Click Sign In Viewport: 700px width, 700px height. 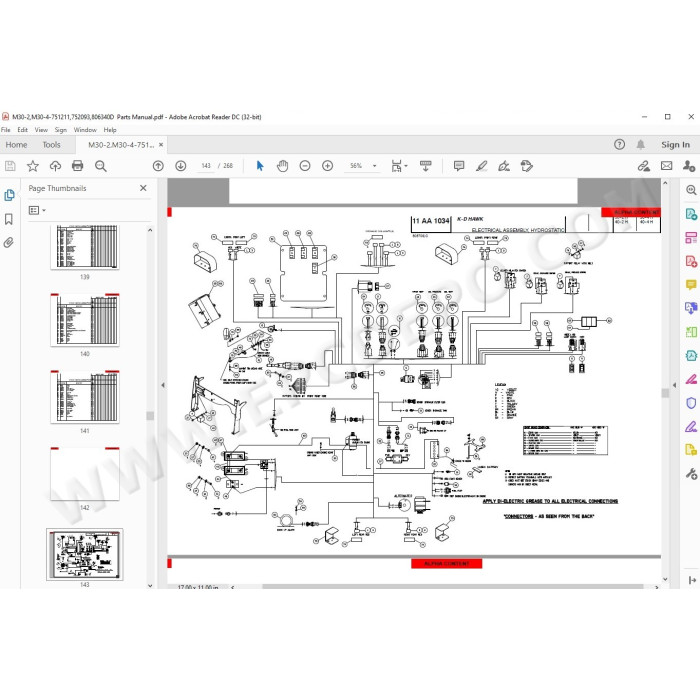pyautogui.click(x=675, y=145)
